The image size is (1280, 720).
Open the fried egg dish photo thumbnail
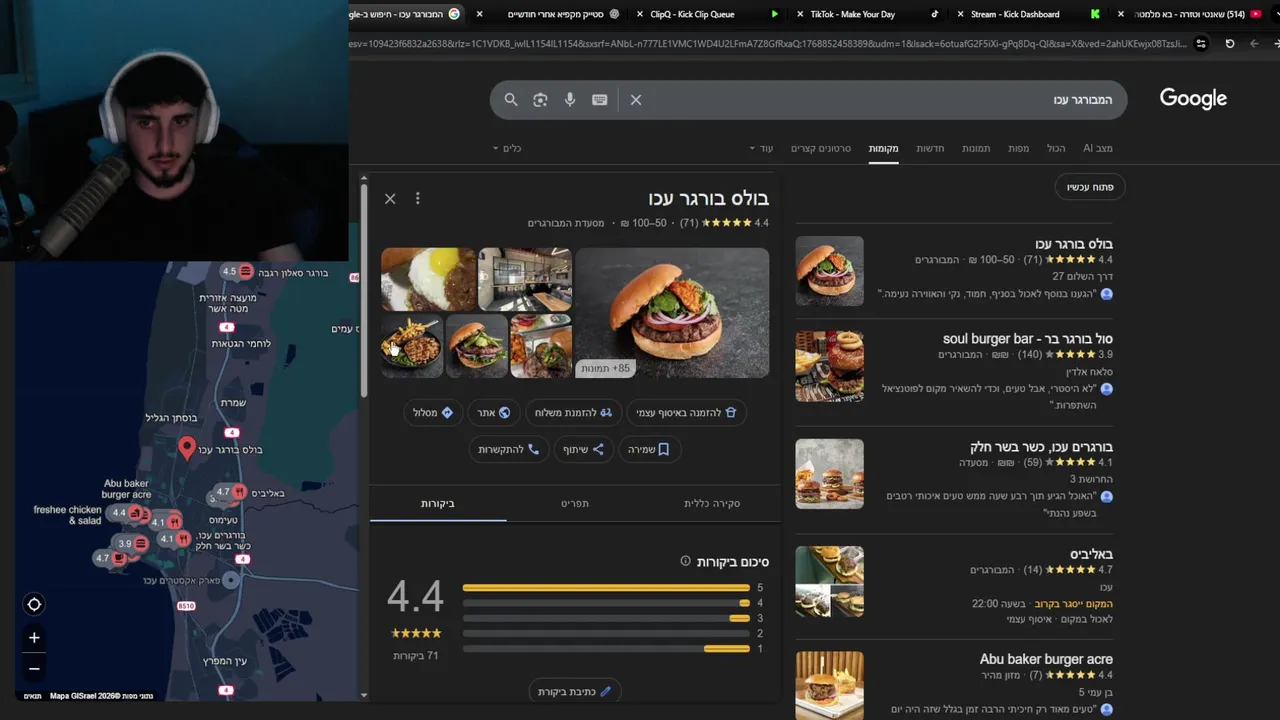(428, 279)
